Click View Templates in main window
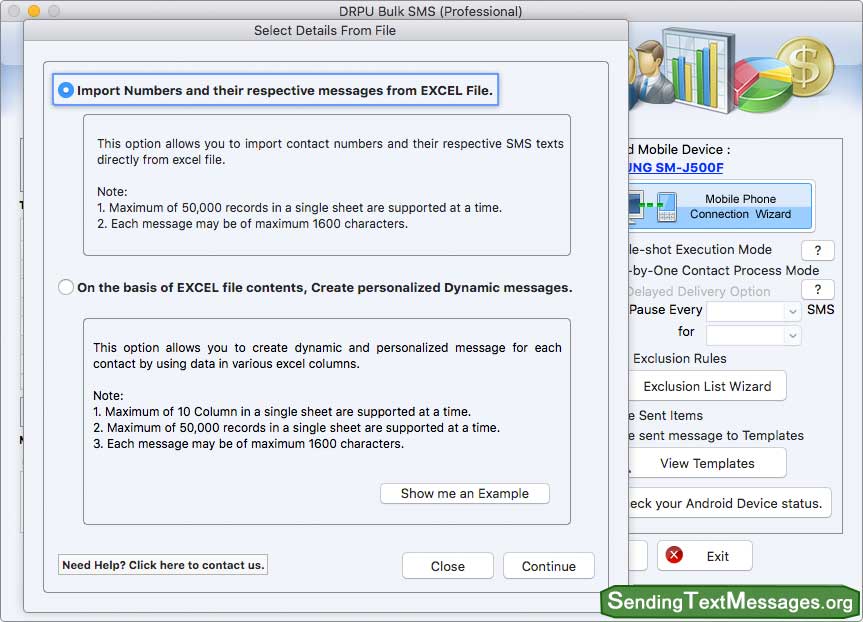The image size is (863, 622). click(707, 463)
